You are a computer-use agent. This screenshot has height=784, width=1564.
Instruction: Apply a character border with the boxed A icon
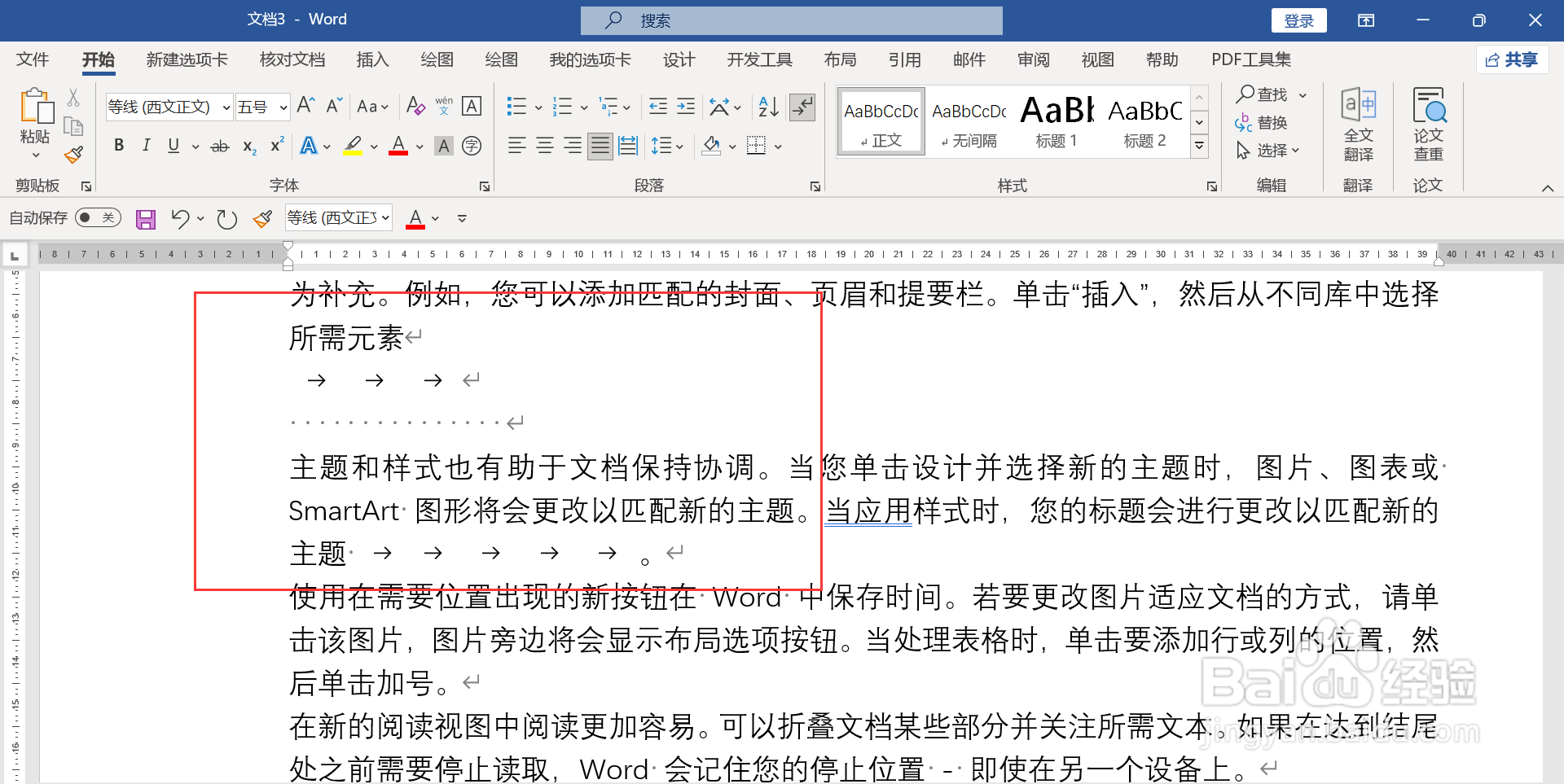click(472, 106)
